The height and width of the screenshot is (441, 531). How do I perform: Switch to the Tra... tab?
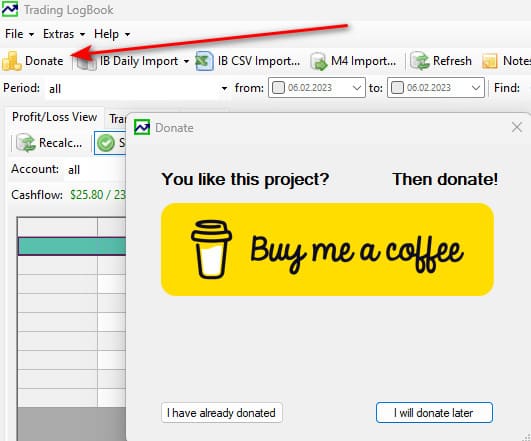tap(117, 119)
